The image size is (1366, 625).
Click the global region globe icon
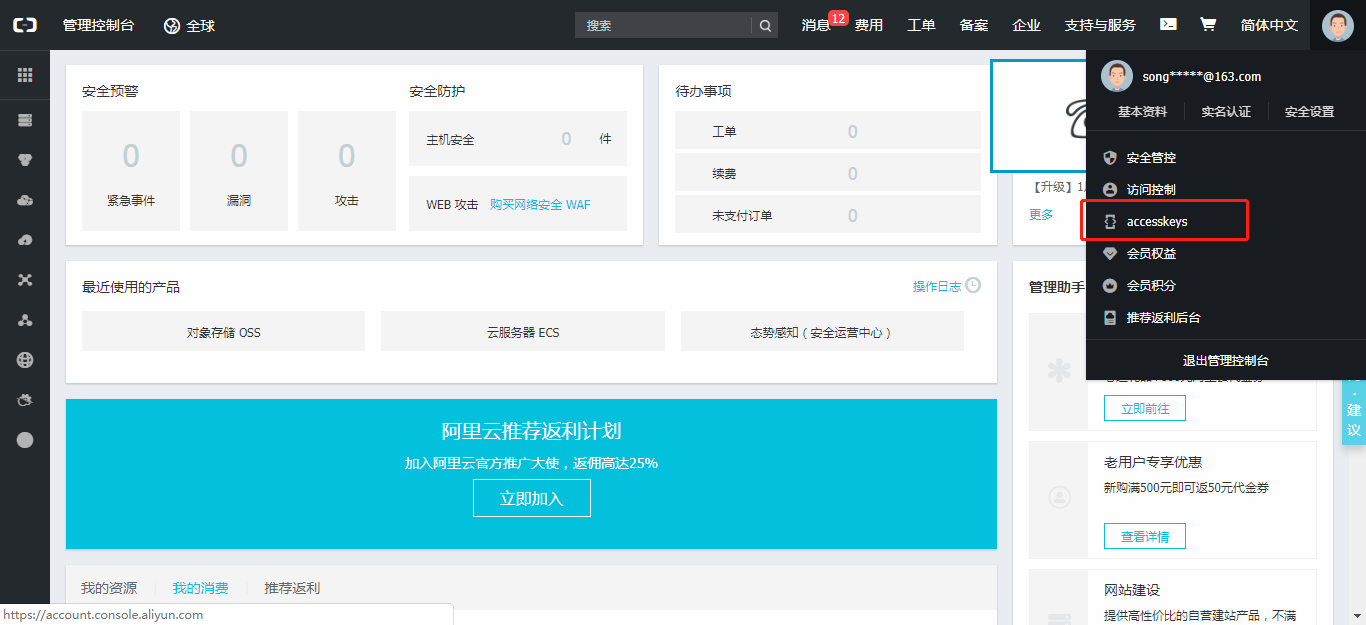click(x=171, y=25)
